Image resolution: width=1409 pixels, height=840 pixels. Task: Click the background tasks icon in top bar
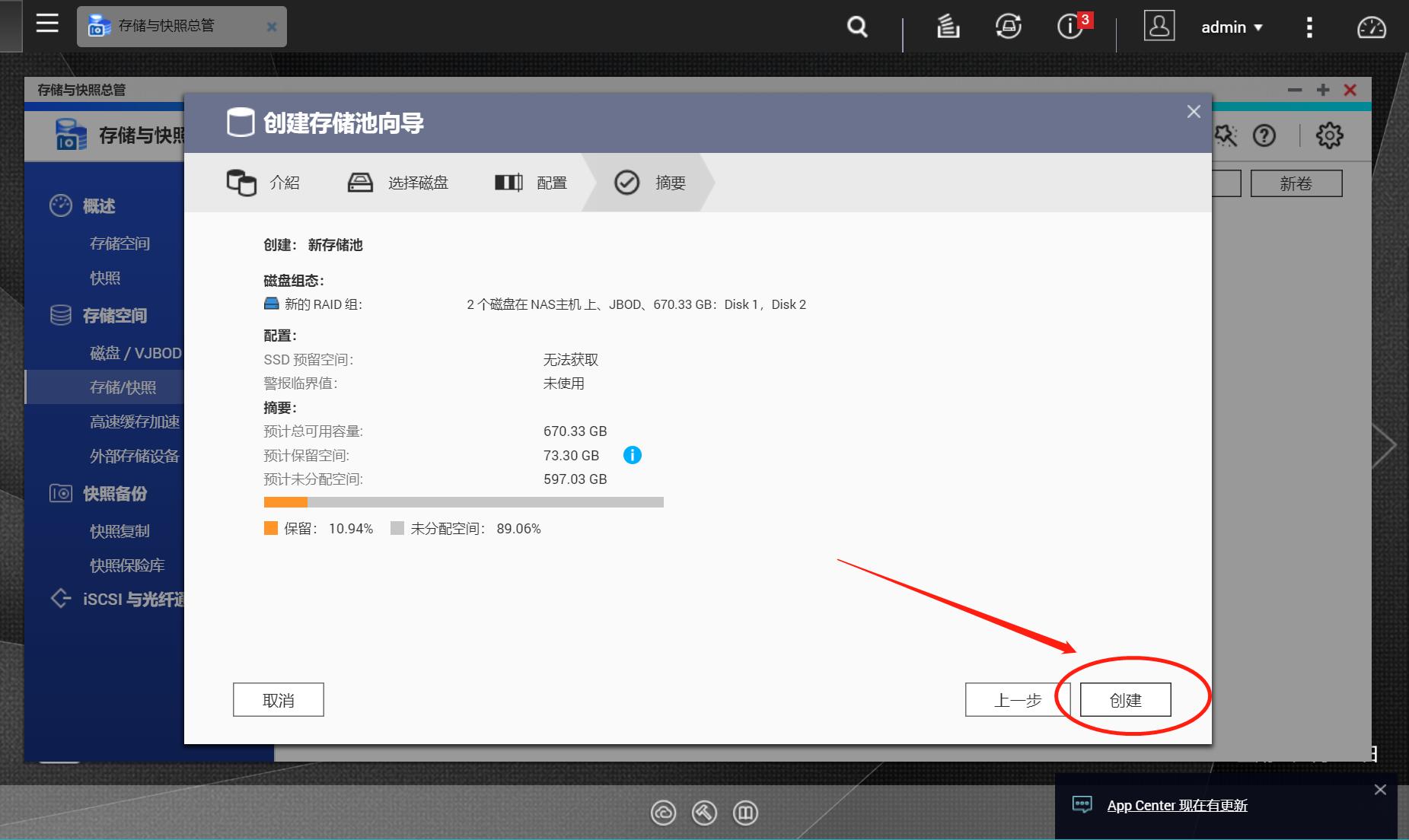(949, 27)
